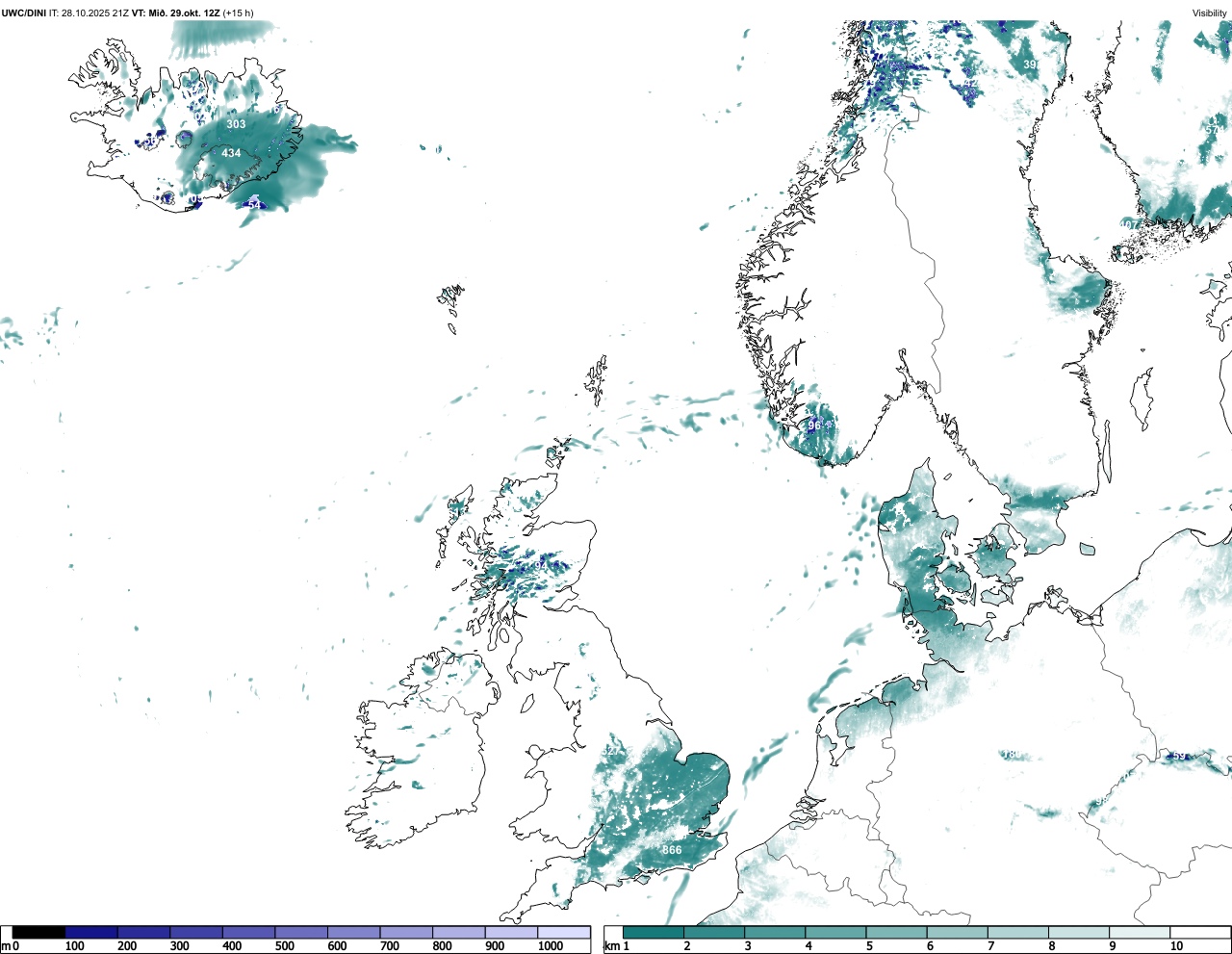Click the '96' value in southern Norway
Image resolution: width=1232 pixels, height=954 pixels.
[x=814, y=425]
